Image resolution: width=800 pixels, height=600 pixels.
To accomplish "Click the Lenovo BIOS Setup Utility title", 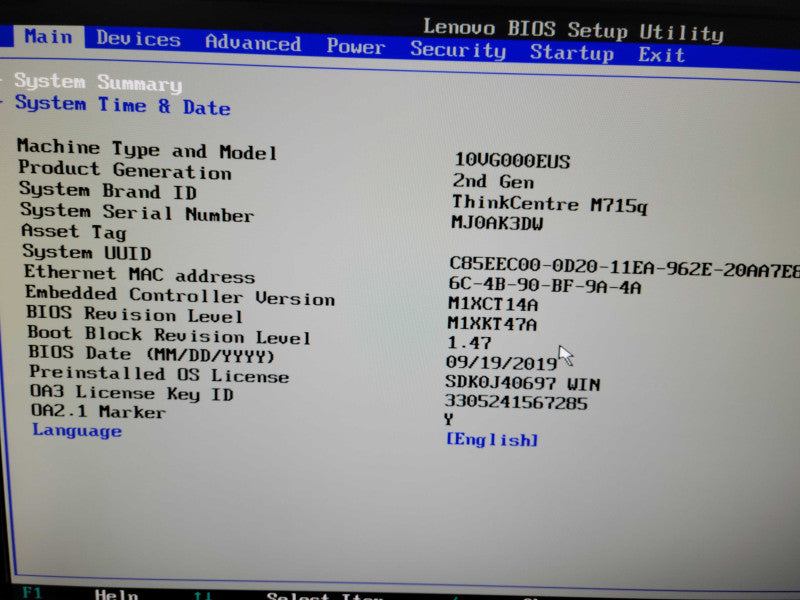I will click(573, 31).
